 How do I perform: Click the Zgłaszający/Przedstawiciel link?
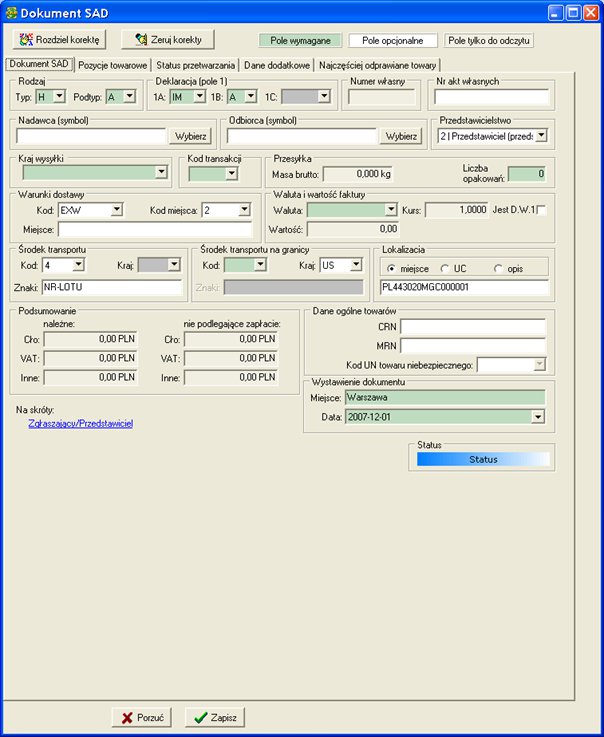coord(80,423)
